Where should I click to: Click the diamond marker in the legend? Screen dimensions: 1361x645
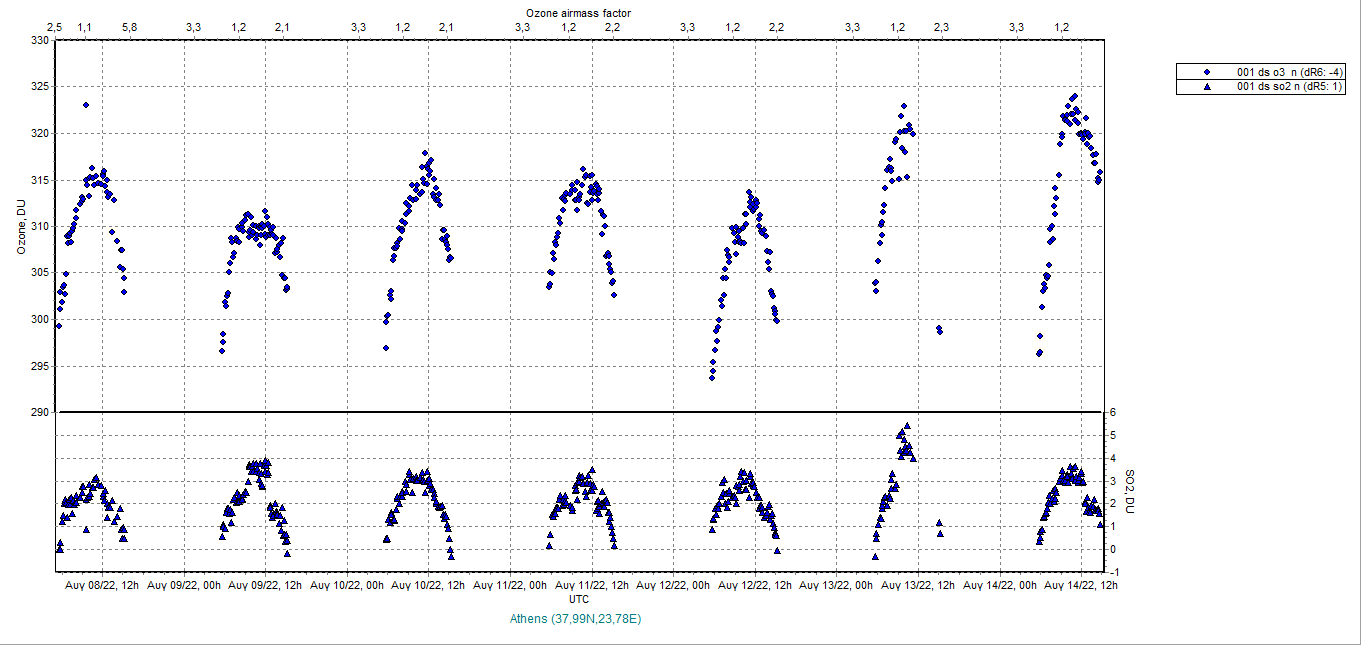(x=1207, y=72)
